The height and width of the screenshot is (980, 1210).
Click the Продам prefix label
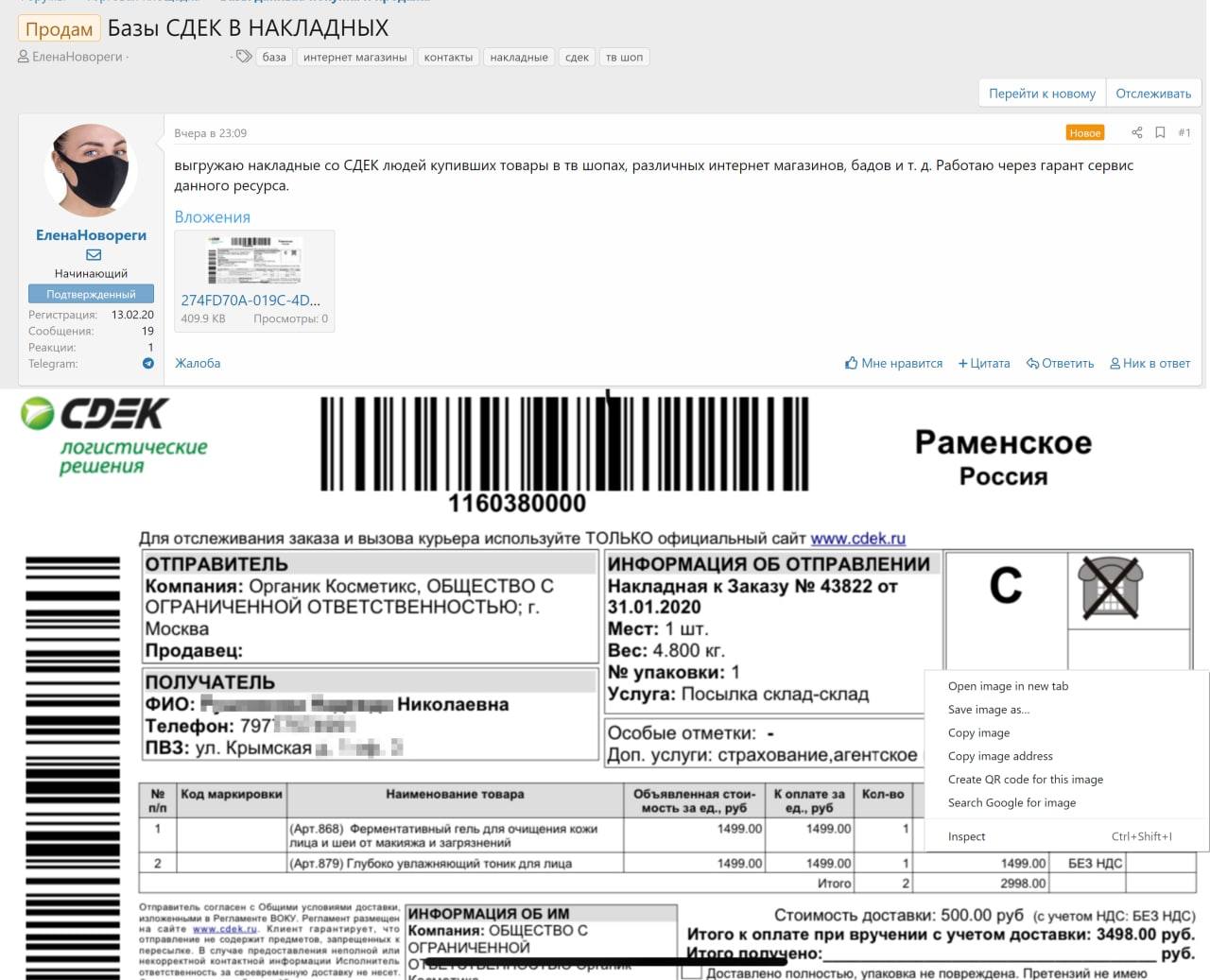59,28
